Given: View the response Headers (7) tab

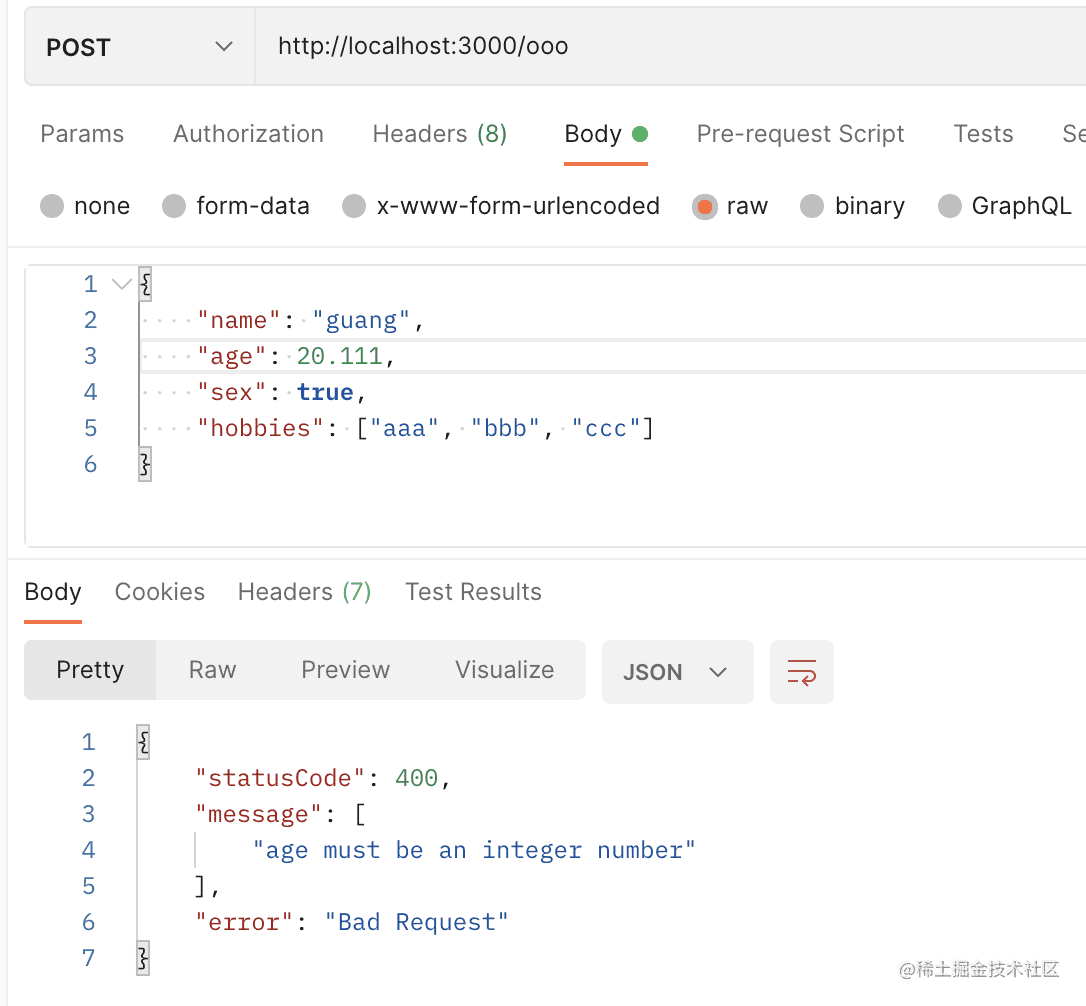Looking at the screenshot, I should (x=304, y=592).
